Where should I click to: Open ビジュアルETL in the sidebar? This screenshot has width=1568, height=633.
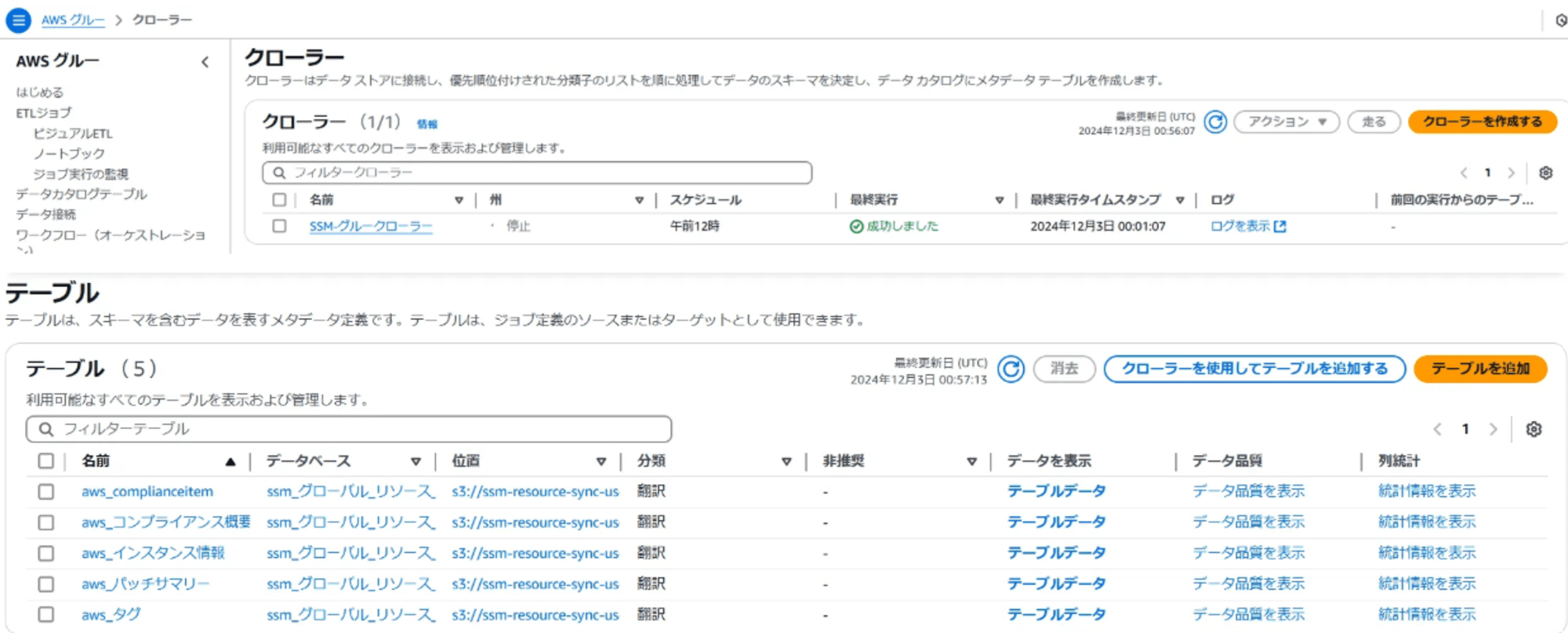(x=73, y=133)
